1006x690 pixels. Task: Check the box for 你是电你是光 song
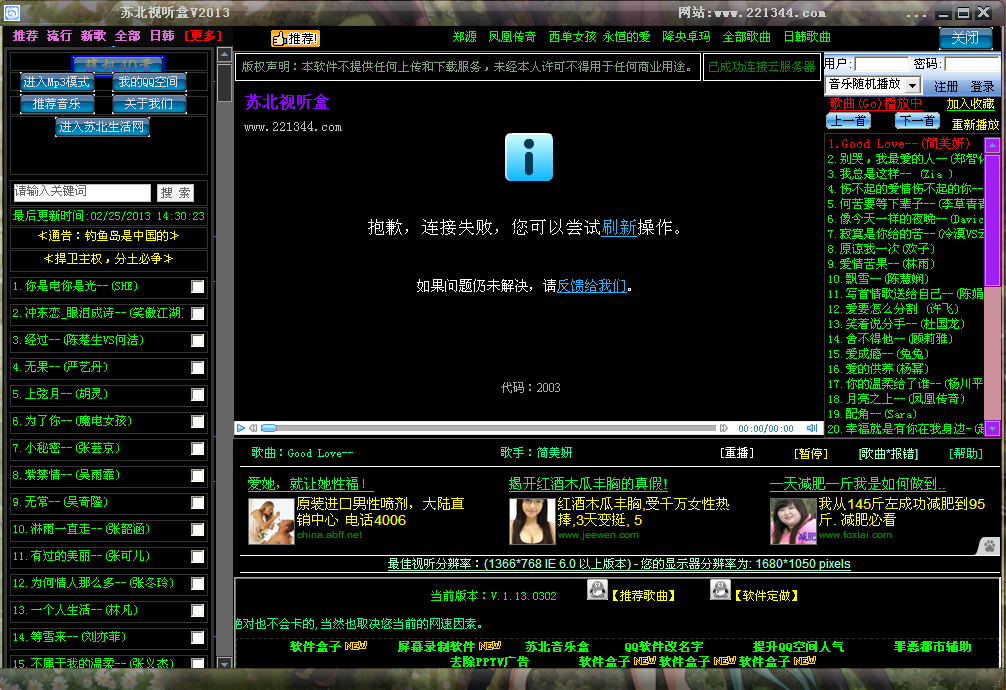tap(198, 287)
